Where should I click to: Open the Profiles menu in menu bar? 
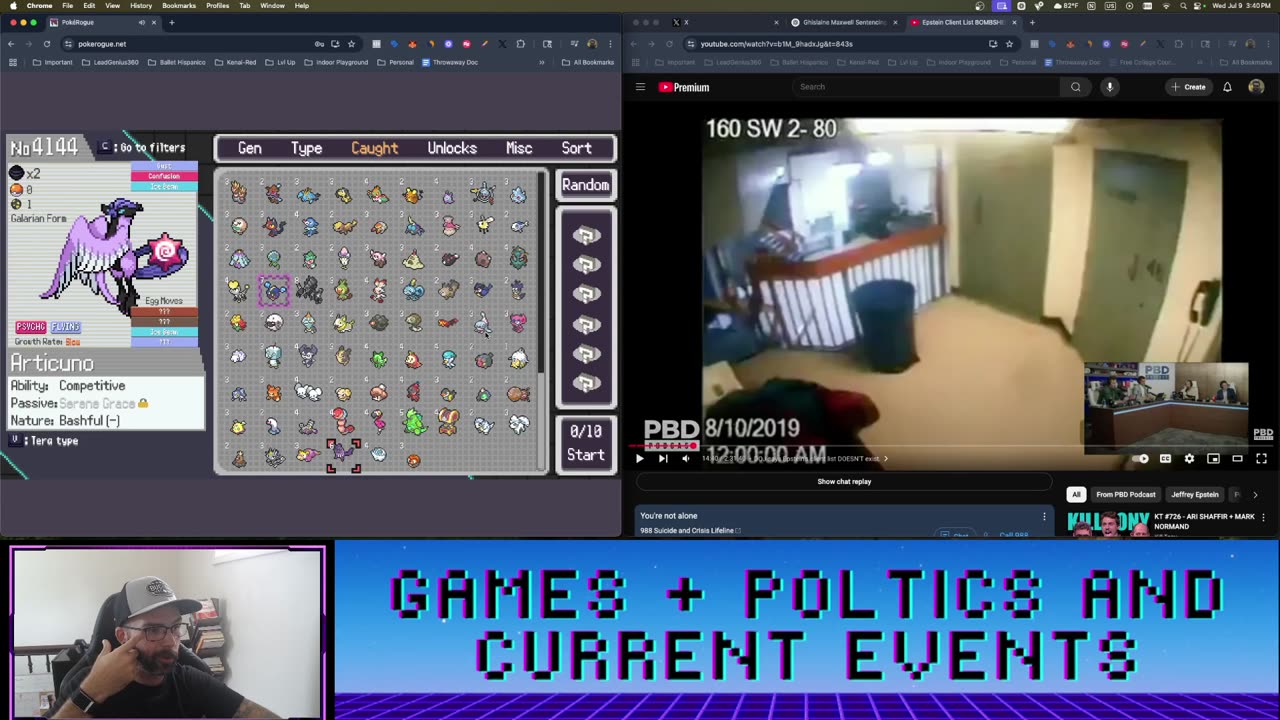pos(217,6)
